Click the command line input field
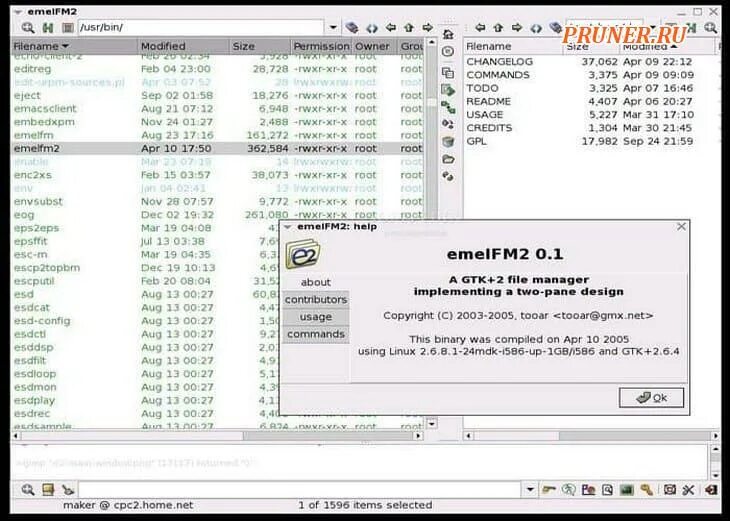This screenshot has height=521, width=730. [300, 489]
